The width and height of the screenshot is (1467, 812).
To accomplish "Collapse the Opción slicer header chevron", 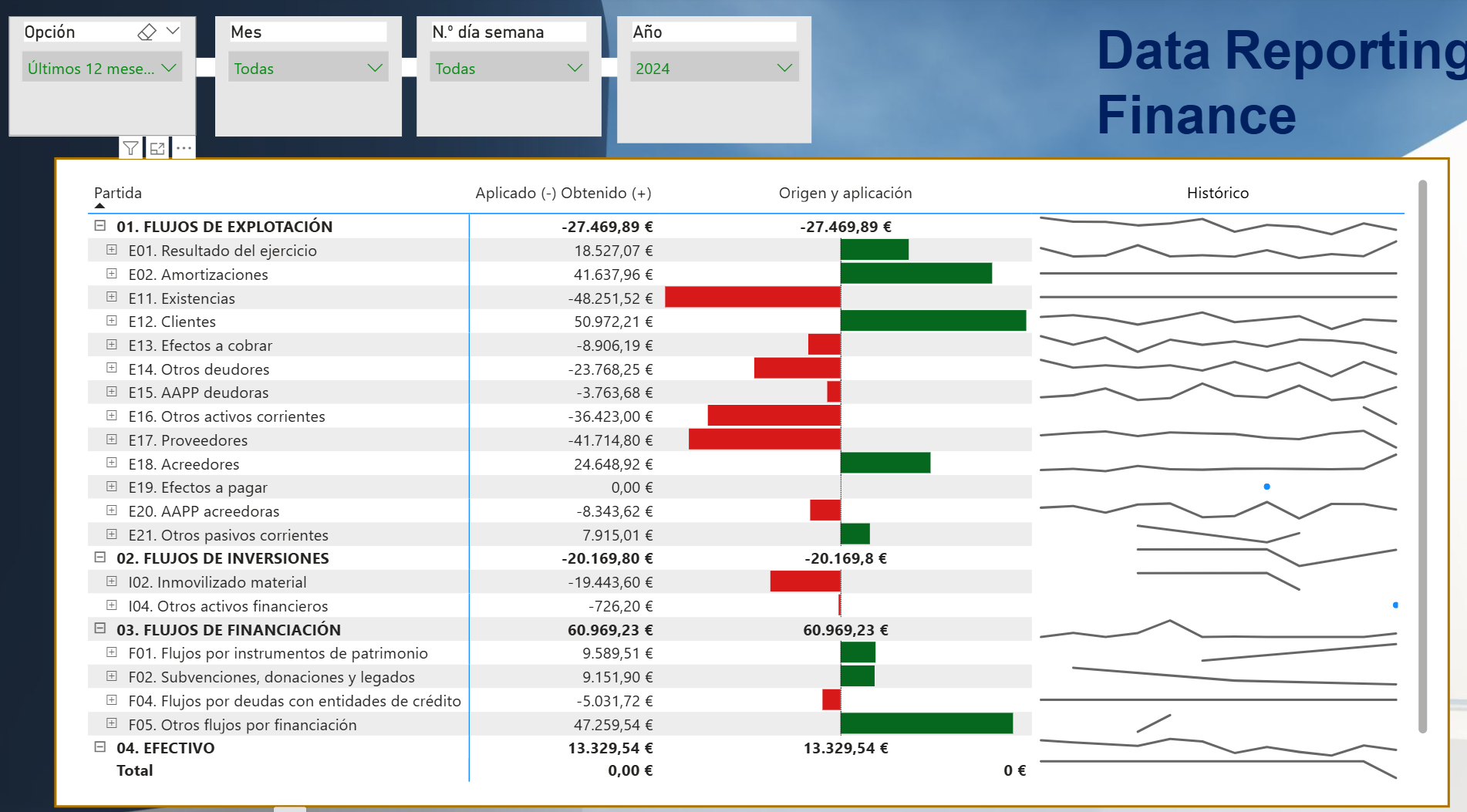I will click(x=173, y=32).
